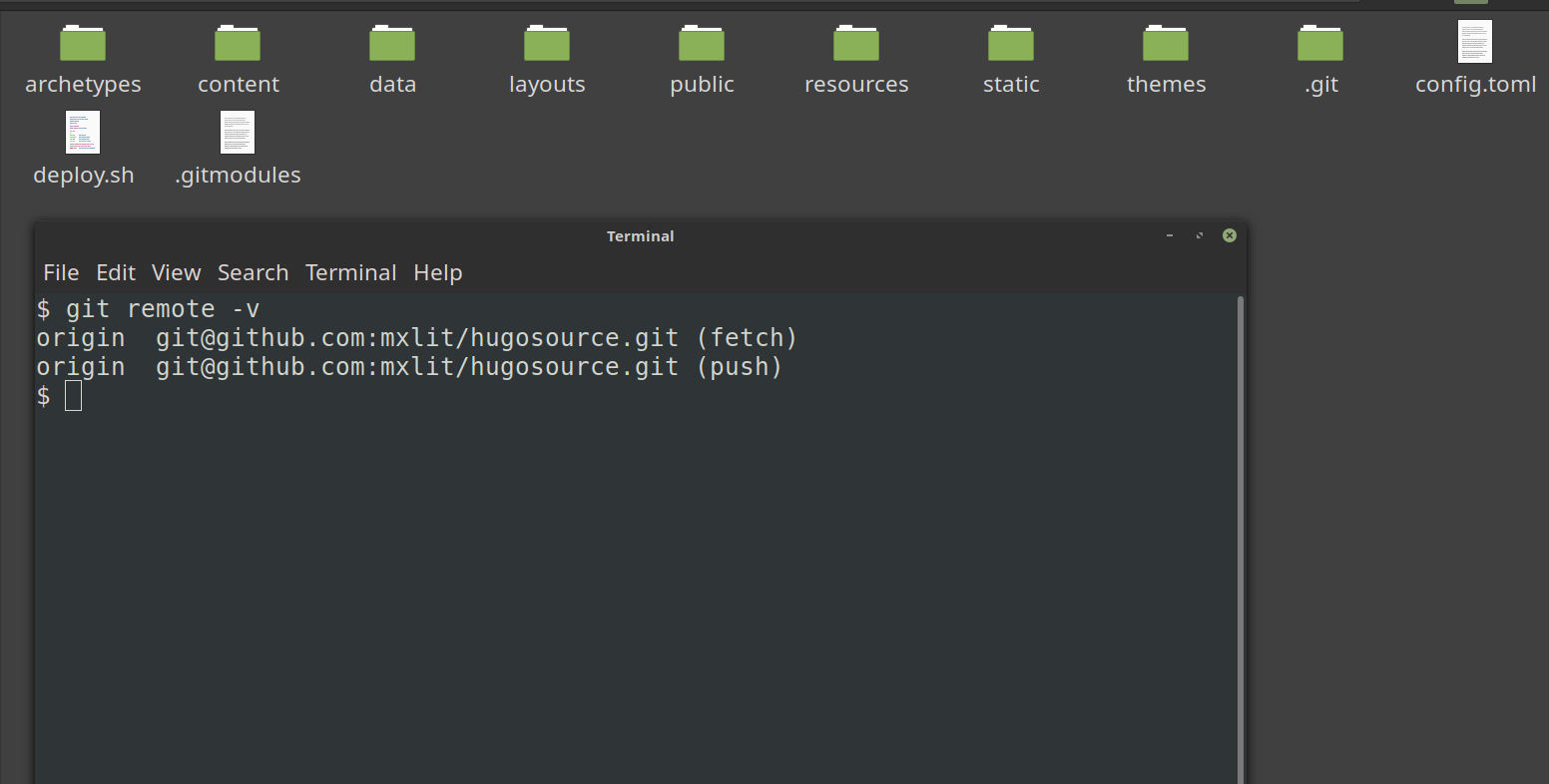Open the .gitmodules file
Screen dimensions: 1549x784
coord(238,133)
